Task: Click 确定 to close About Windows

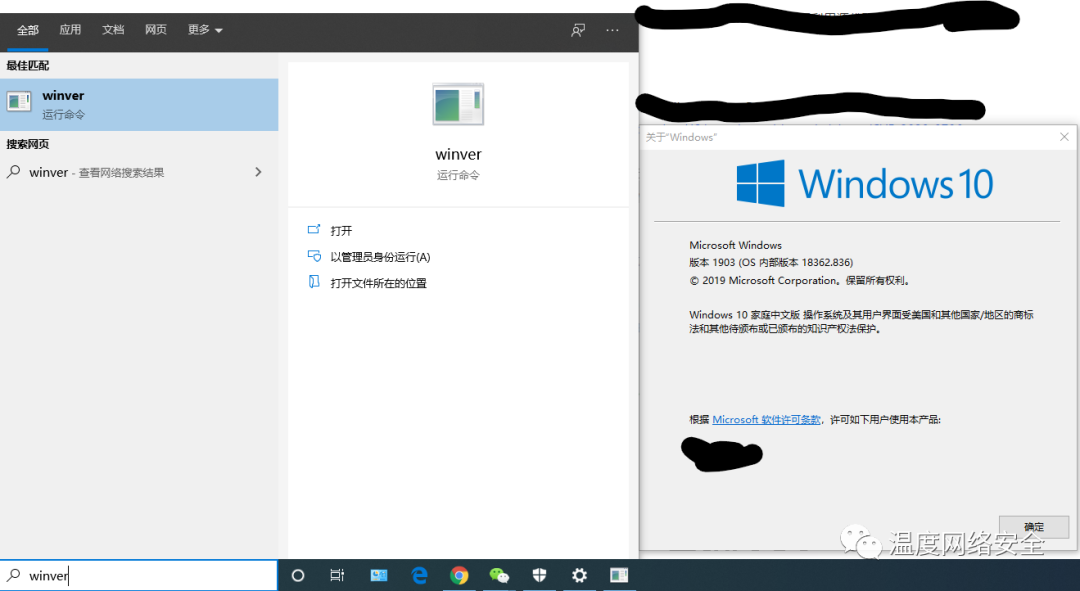Action: pos(1034,527)
